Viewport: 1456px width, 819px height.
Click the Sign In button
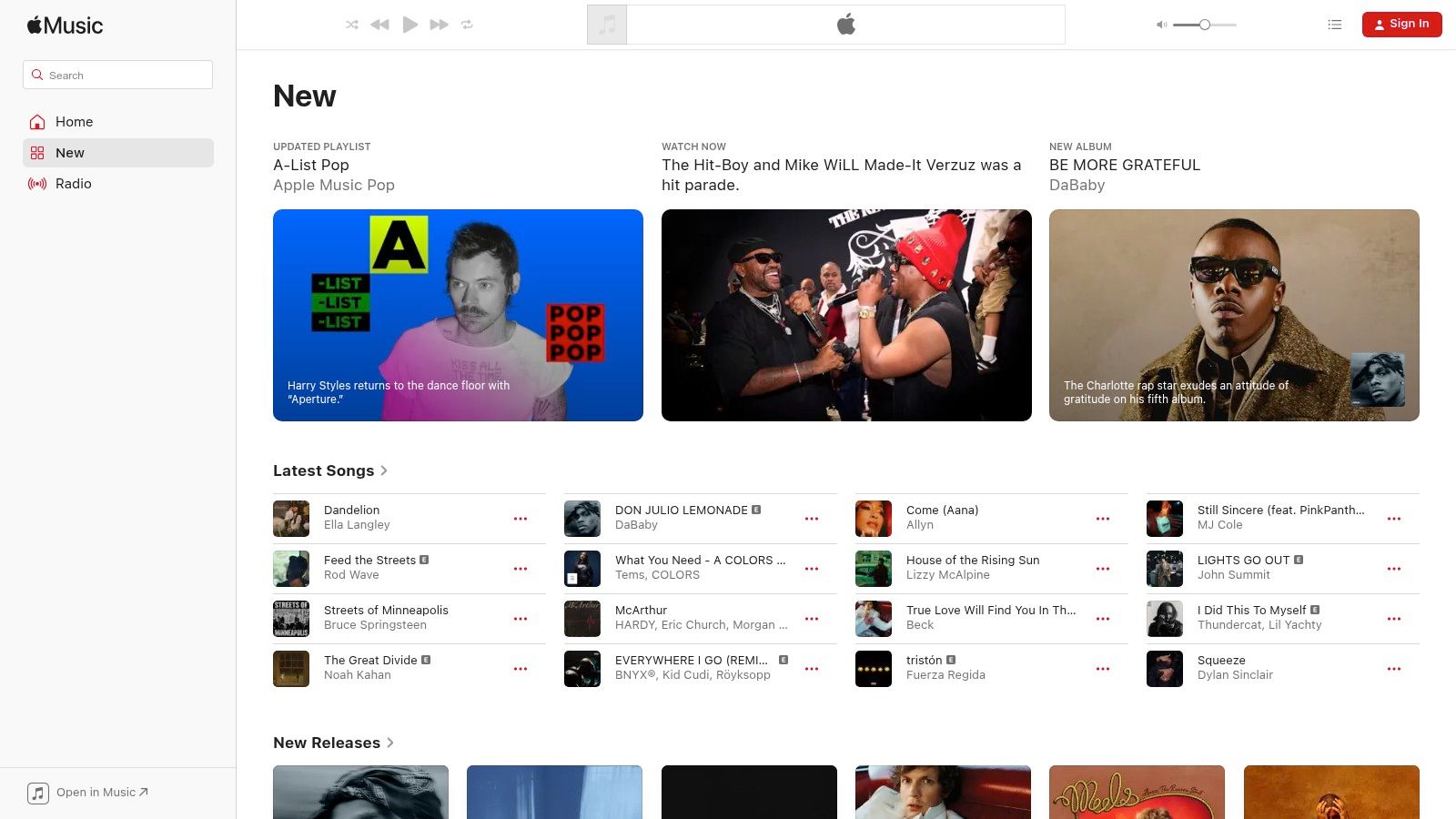(1401, 24)
